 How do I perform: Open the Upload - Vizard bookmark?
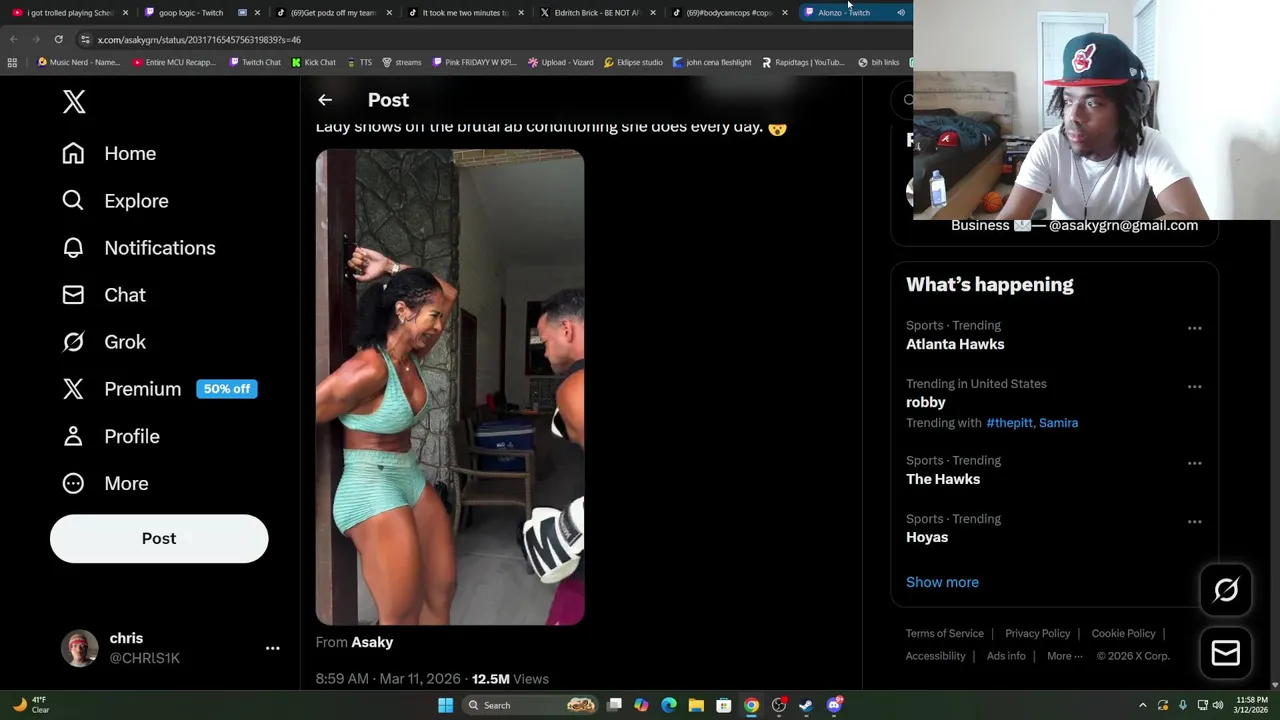click(561, 62)
